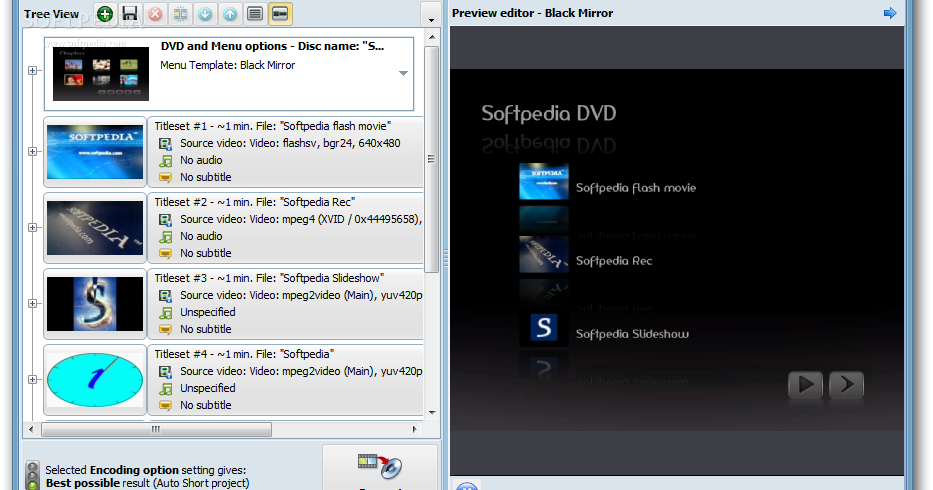Select the Titleset #1 'Softpedia flash movie' title row
The width and height of the screenshot is (933, 490).
tap(273, 126)
